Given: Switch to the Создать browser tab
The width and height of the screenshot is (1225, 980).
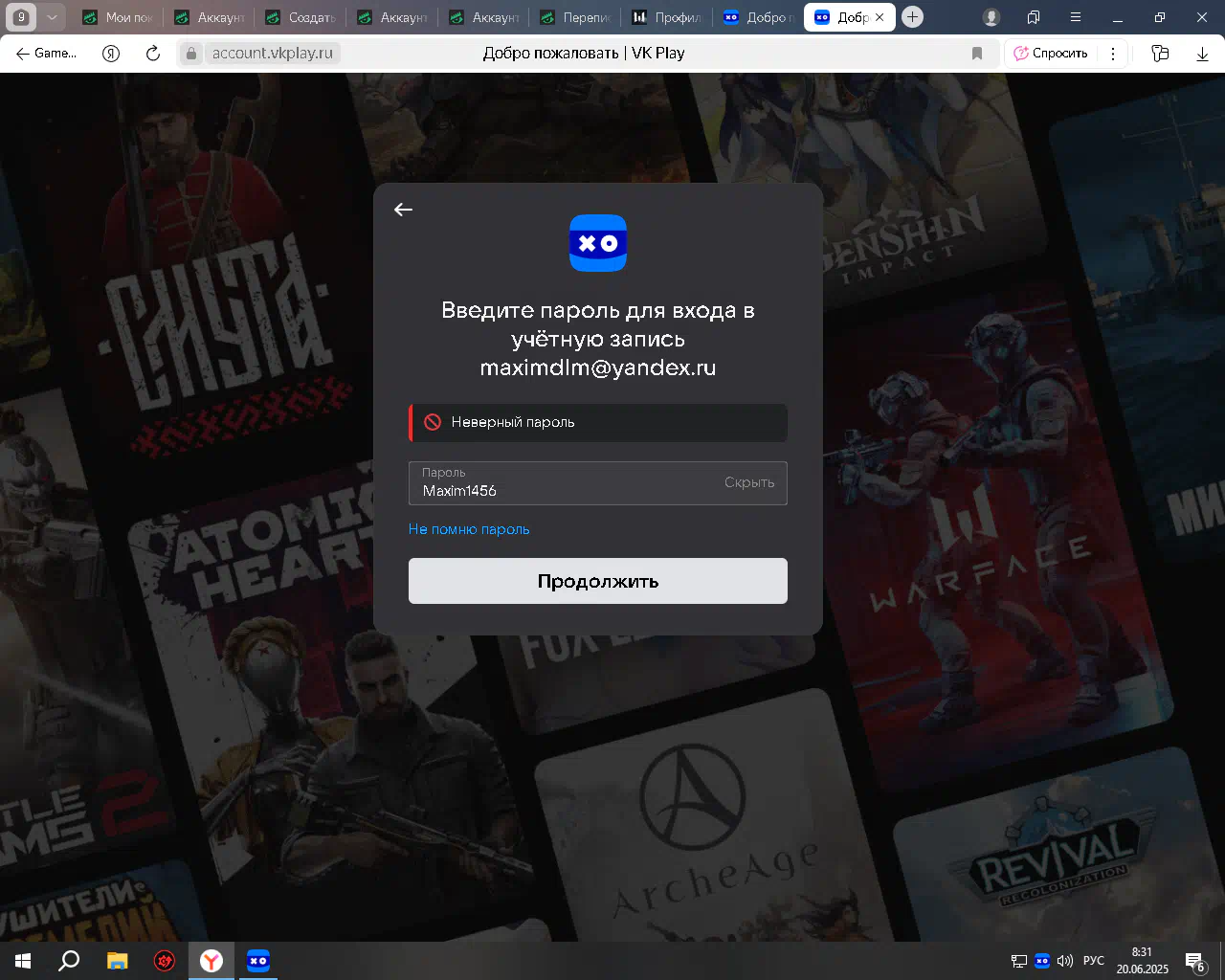Looking at the screenshot, I should tap(300, 17).
